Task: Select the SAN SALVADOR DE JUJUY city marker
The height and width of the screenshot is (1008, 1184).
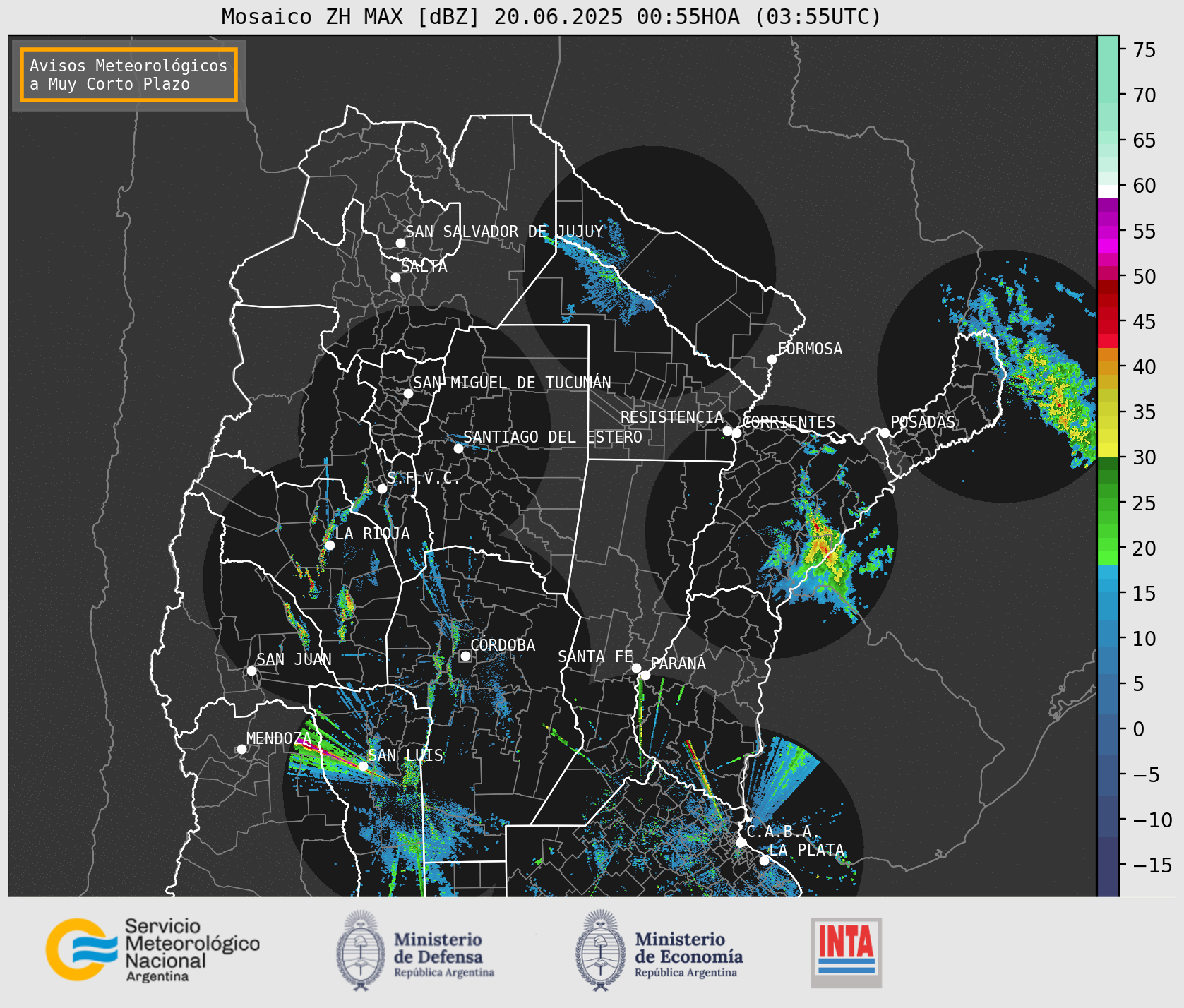Action: [400, 243]
